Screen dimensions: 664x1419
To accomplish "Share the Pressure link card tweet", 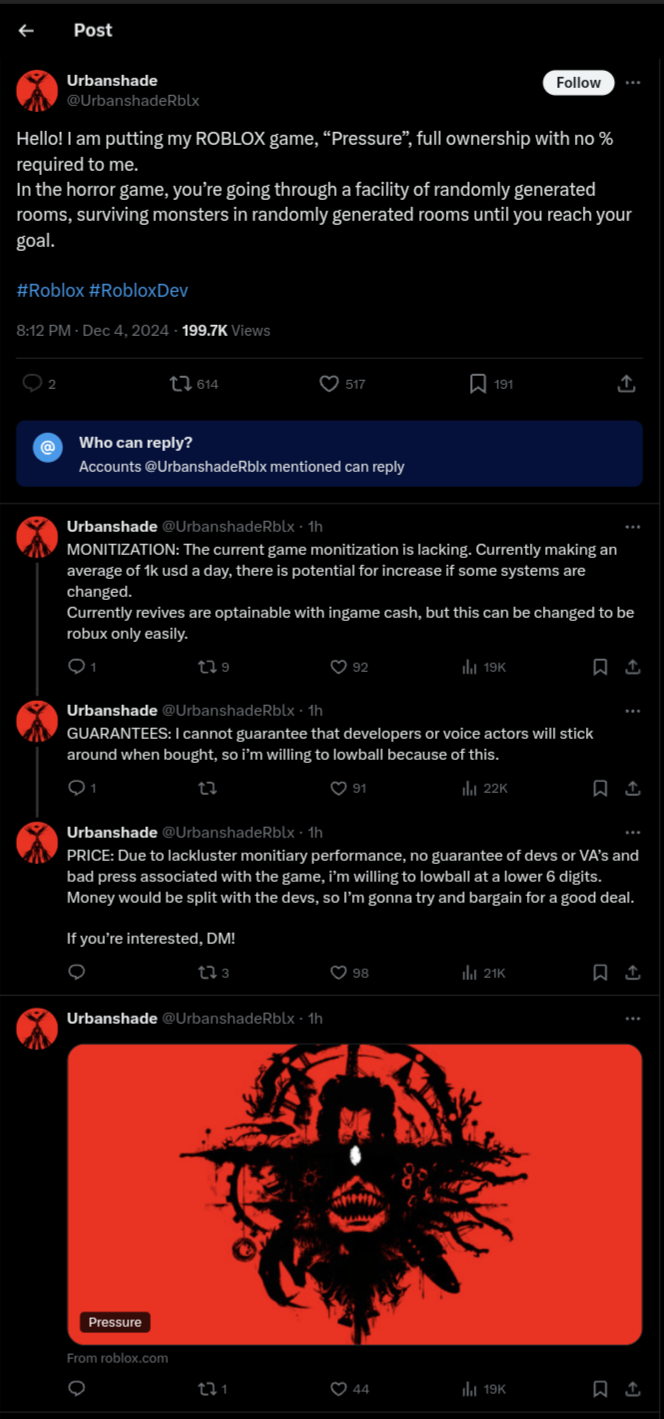I will click(x=632, y=1388).
